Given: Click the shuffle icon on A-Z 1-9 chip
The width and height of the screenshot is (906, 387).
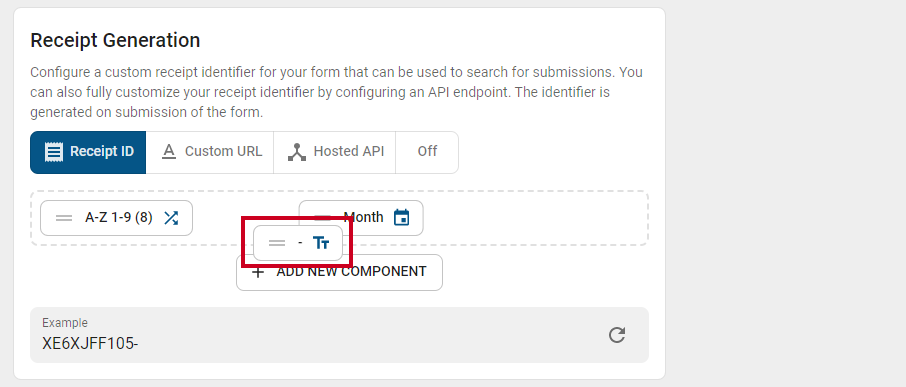Looking at the screenshot, I should click(x=171, y=218).
